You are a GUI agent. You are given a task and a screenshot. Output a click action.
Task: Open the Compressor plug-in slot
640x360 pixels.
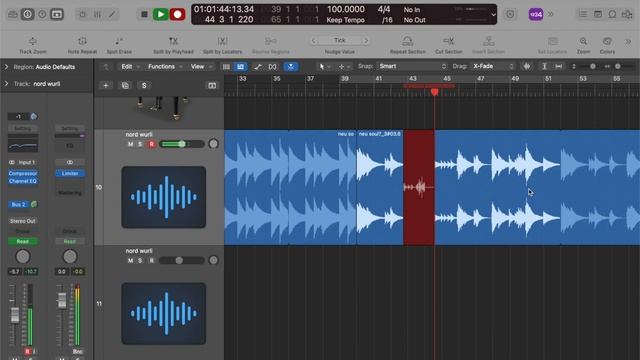tap(23, 173)
